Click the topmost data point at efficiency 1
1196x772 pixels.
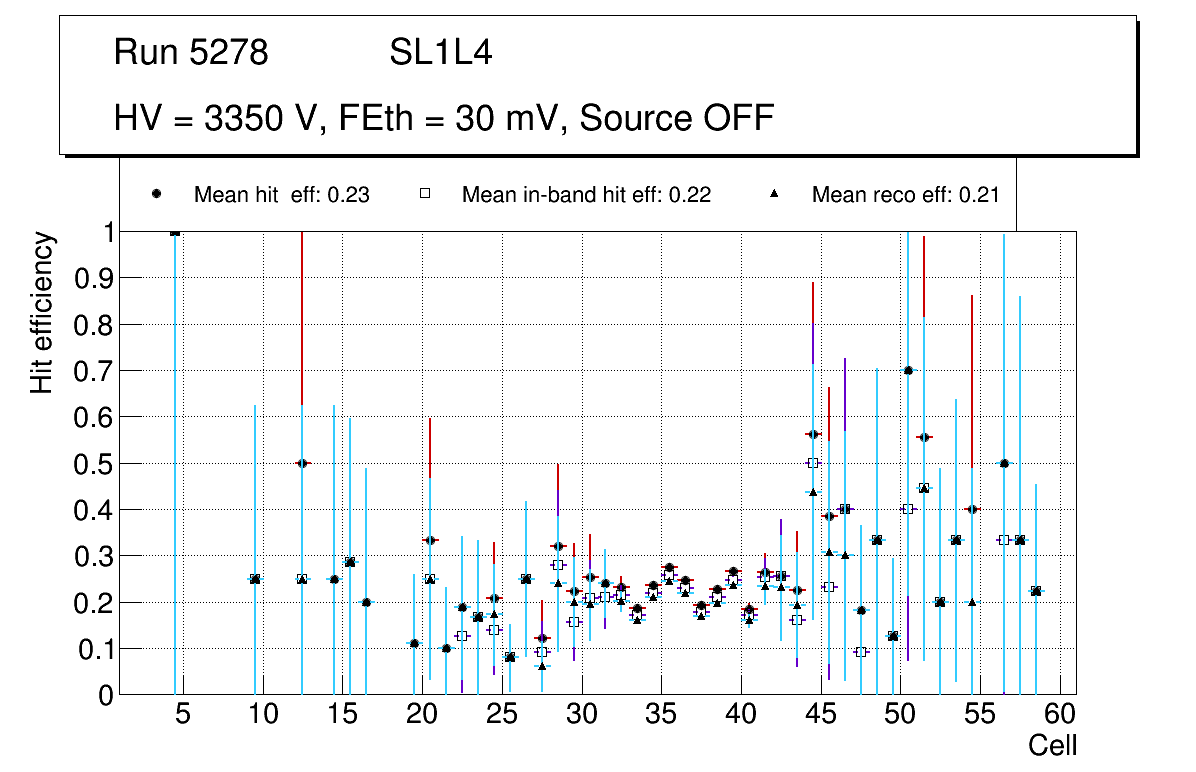coord(175,231)
